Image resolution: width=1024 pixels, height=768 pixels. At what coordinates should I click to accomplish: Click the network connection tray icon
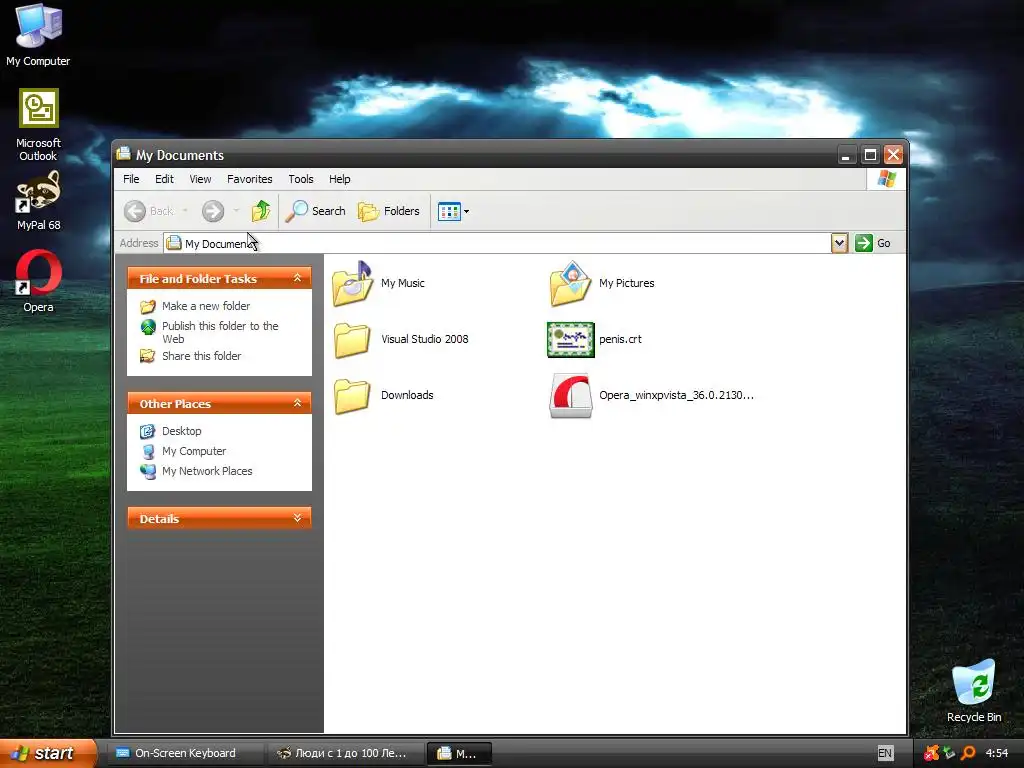pyautogui.click(x=950, y=753)
